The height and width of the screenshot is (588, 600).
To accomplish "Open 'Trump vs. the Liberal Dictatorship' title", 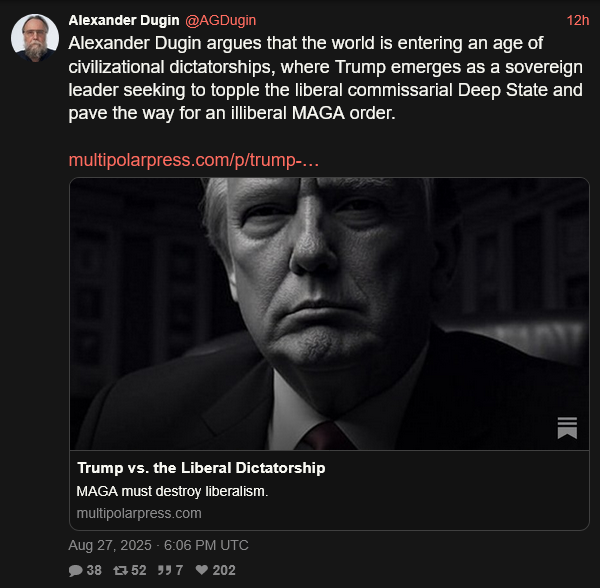I will click(201, 468).
